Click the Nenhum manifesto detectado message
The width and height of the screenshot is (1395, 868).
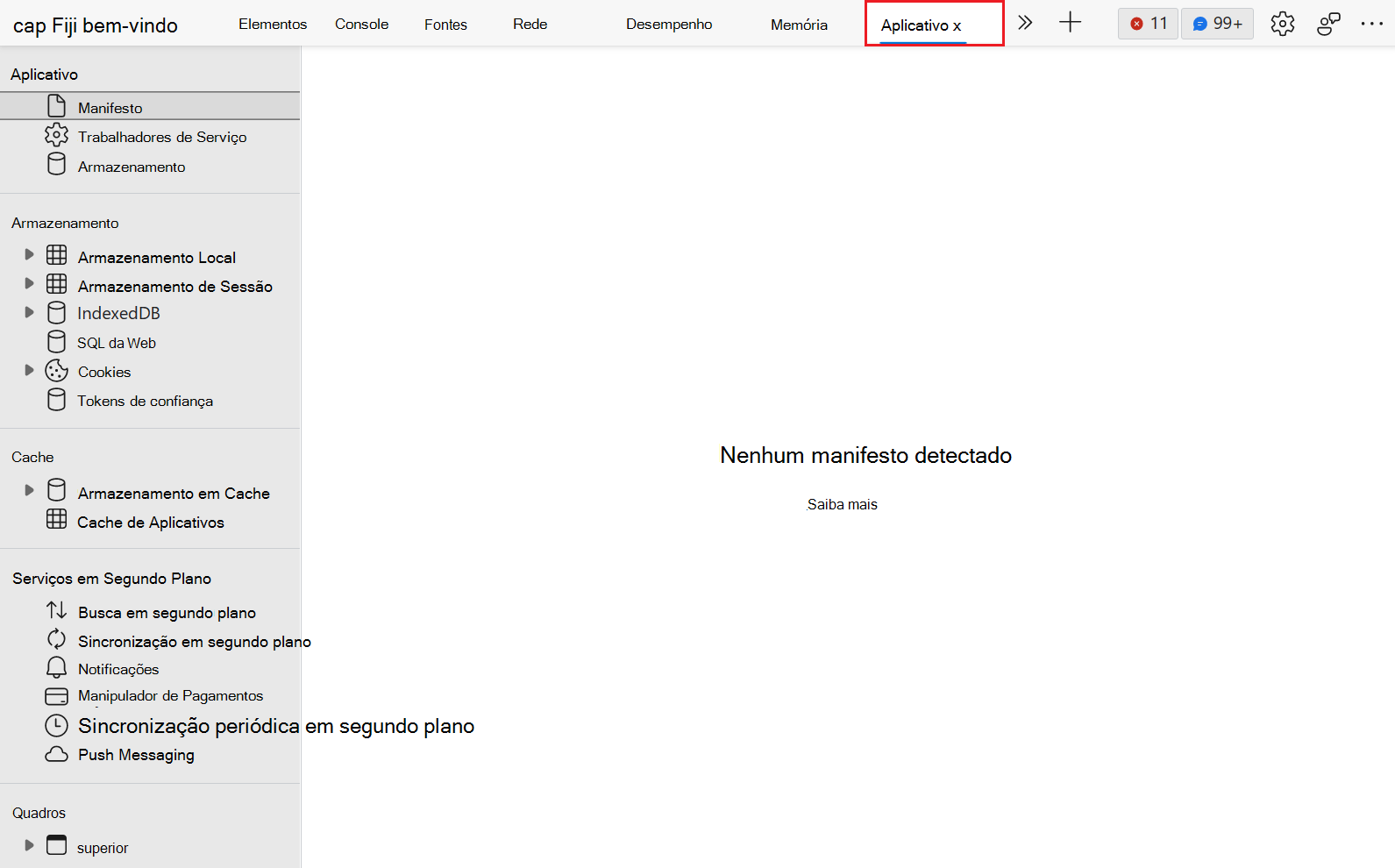point(865,455)
